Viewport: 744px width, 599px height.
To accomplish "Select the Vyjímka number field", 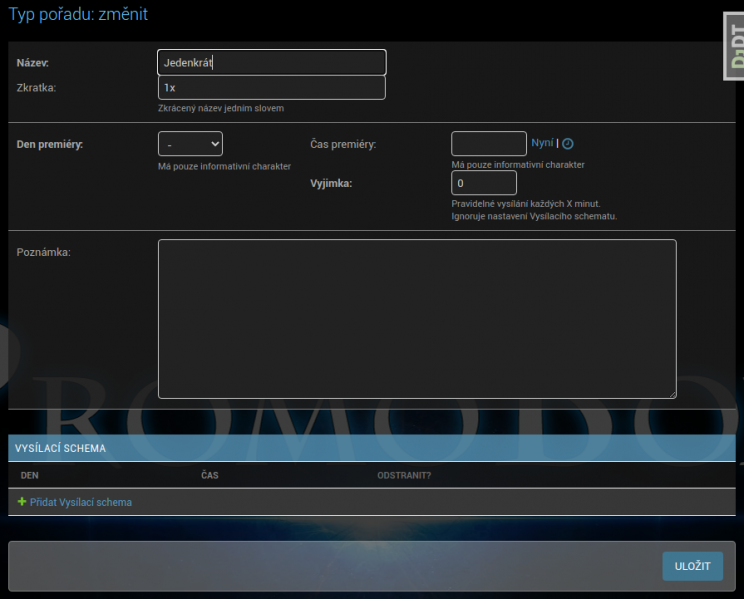I will [x=483, y=183].
